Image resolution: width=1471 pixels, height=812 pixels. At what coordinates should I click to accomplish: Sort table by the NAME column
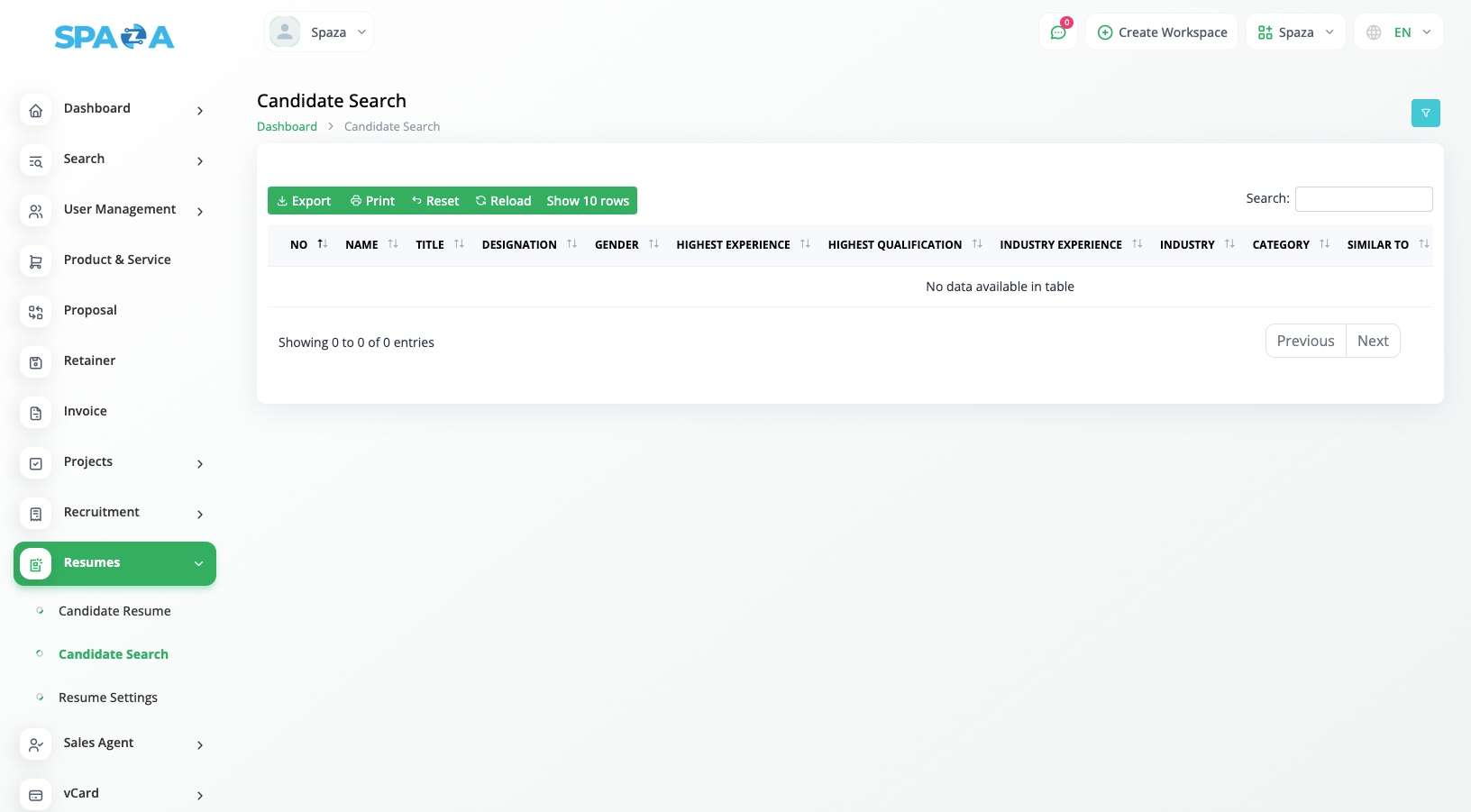tap(370, 244)
